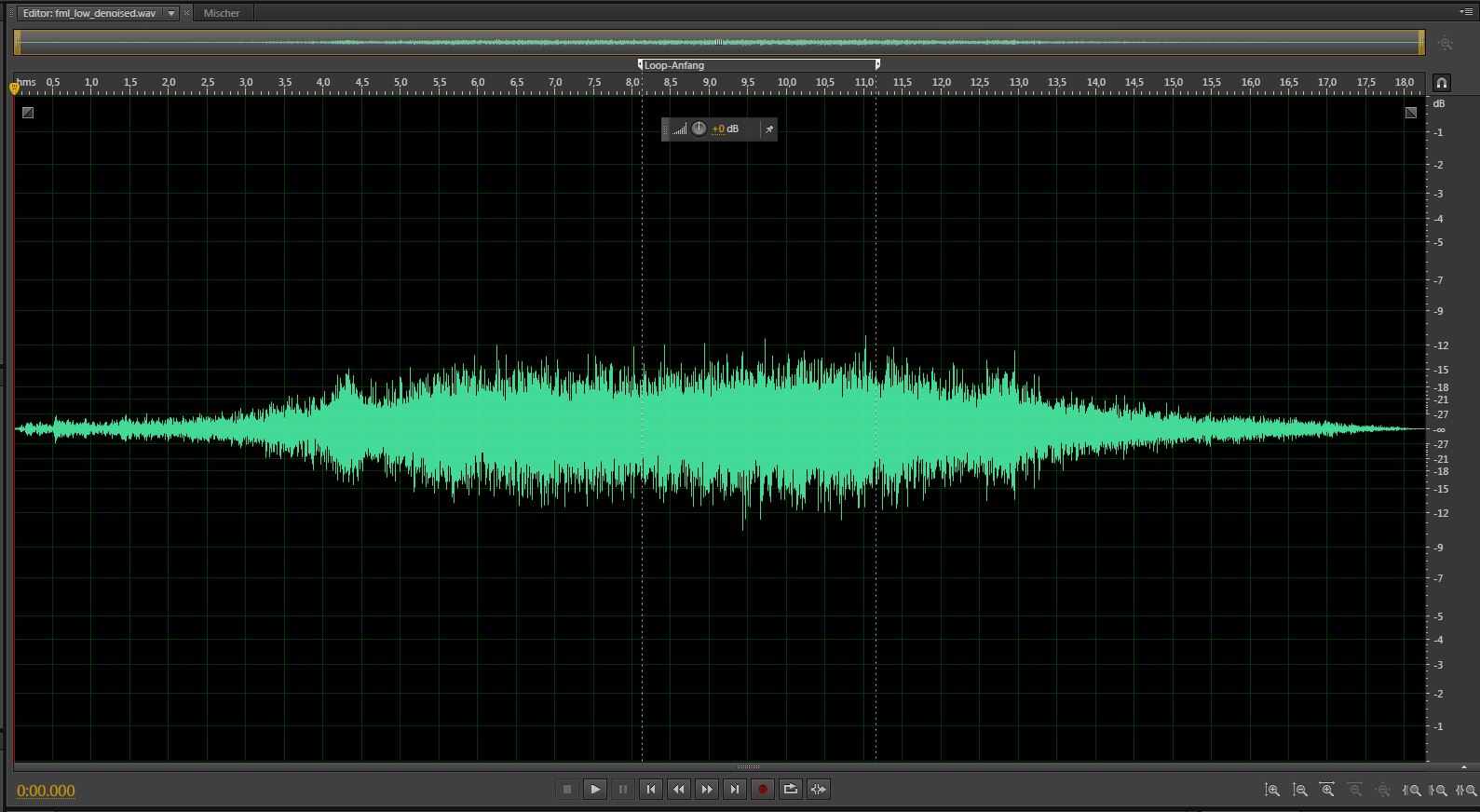1480x812 pixels.
Task: Switch to the Mischer tab
Action: pyautogui.click(x=222, y=14)
